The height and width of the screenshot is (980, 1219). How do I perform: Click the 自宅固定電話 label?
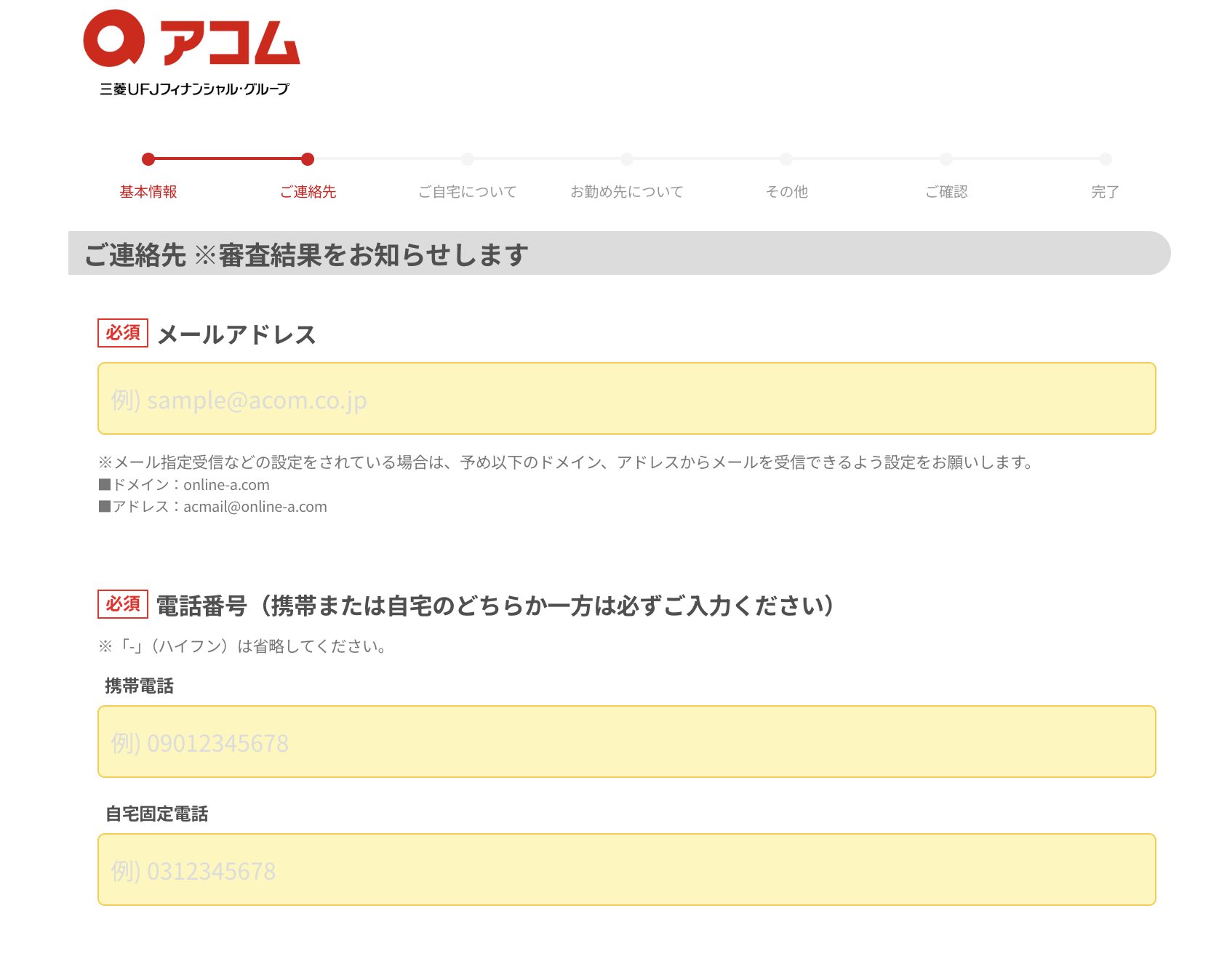click(x=157, y=814)
